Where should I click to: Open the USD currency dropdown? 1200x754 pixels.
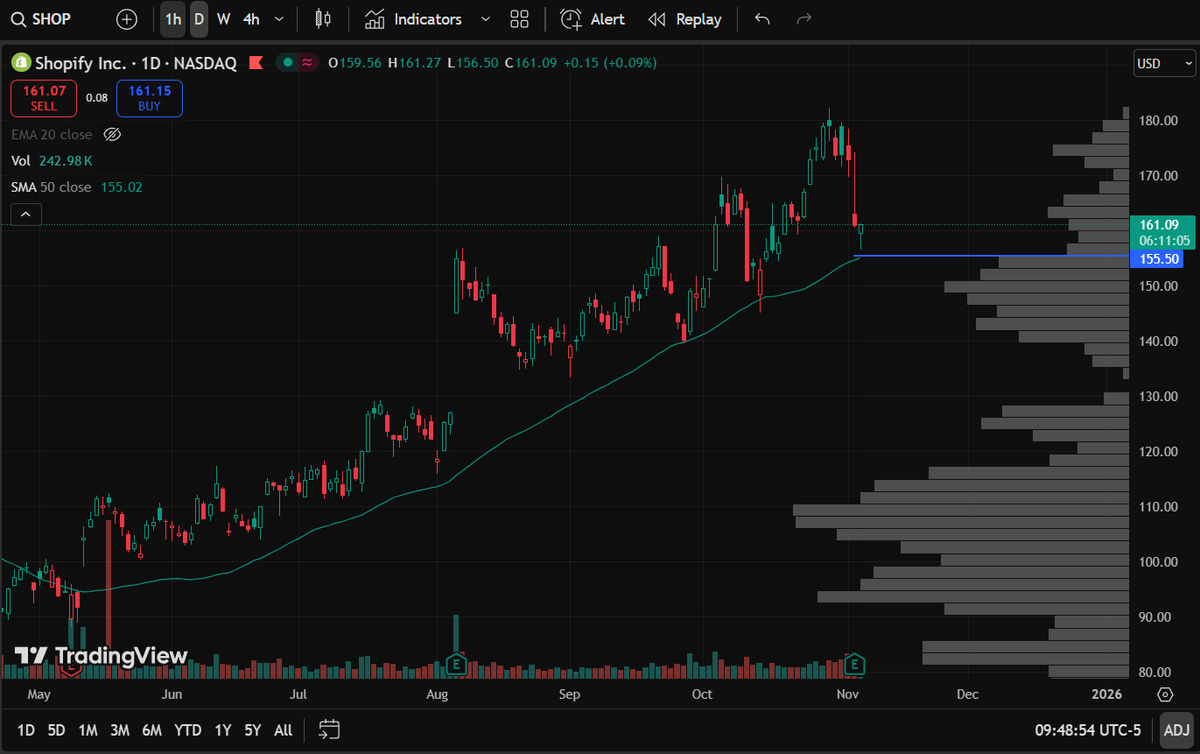pos(1164,63)
